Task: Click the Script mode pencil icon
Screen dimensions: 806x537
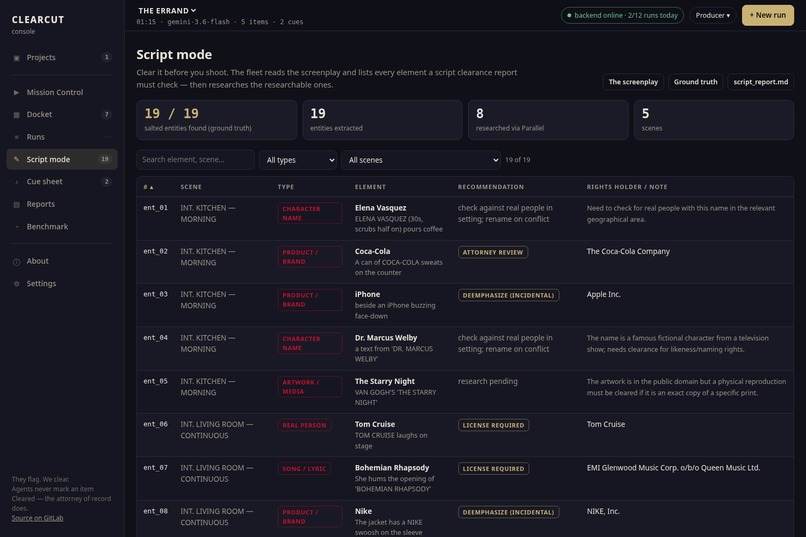Action: coord(16,159)
